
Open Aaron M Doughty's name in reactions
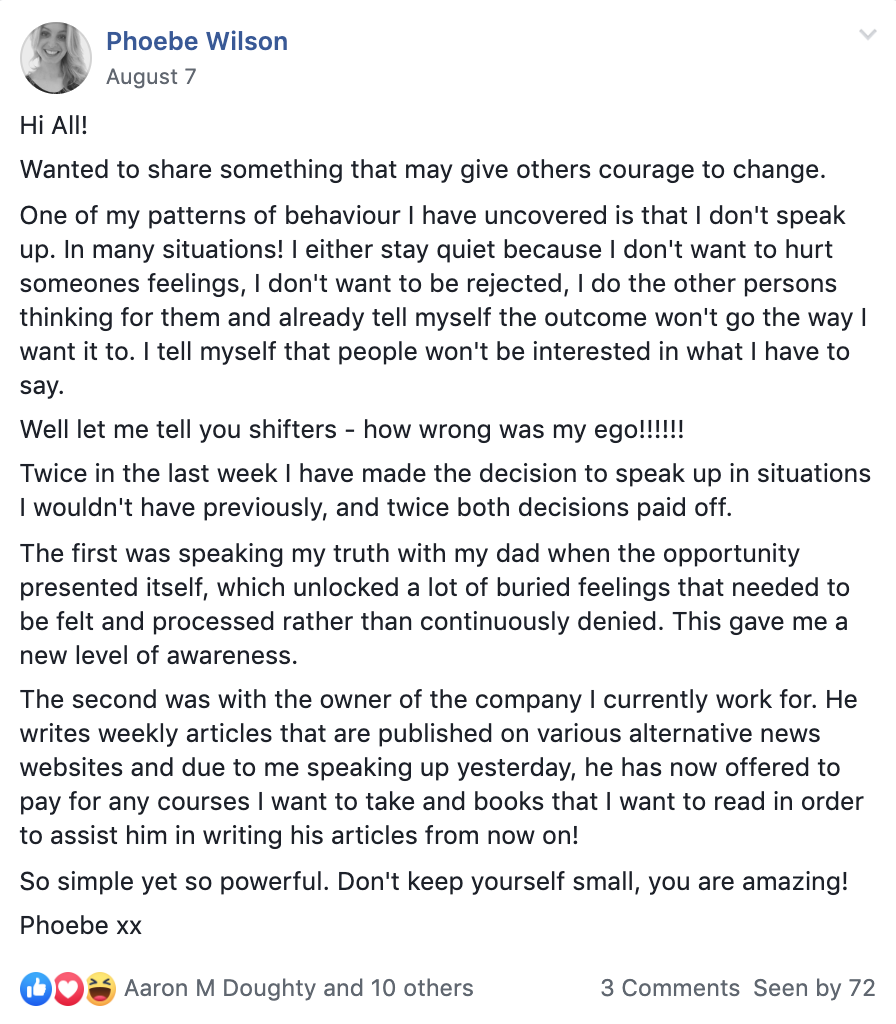pos(220,988)
